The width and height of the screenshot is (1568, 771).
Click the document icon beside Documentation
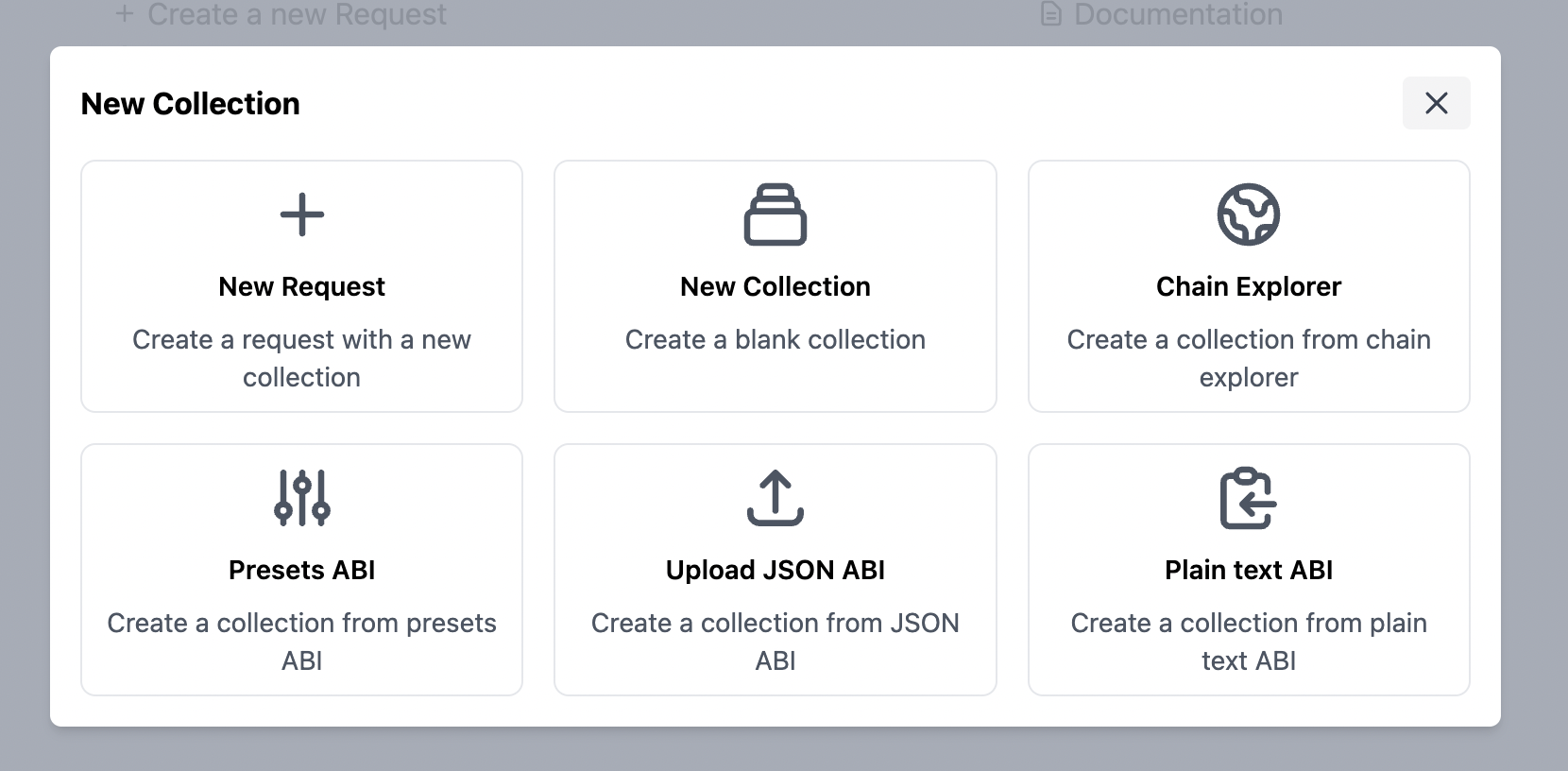1050,14
